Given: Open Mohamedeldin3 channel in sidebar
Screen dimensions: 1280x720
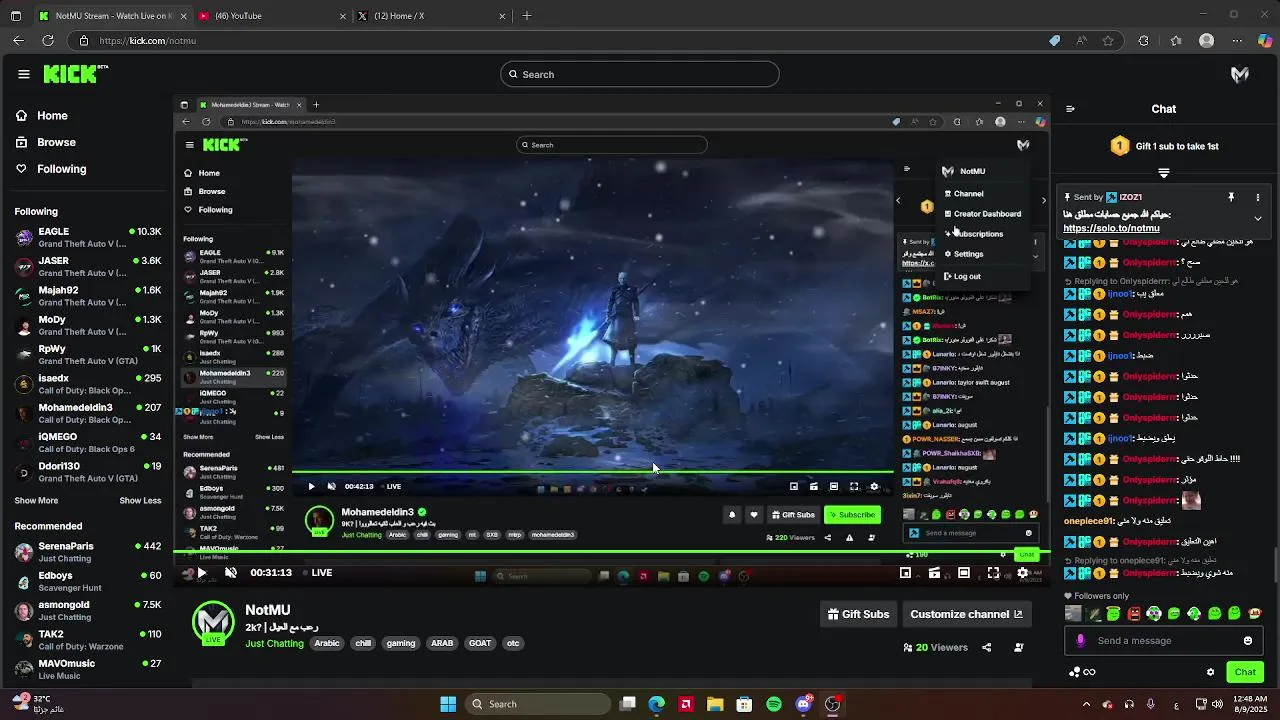Looking at the screenshot, I should [88, 413].
